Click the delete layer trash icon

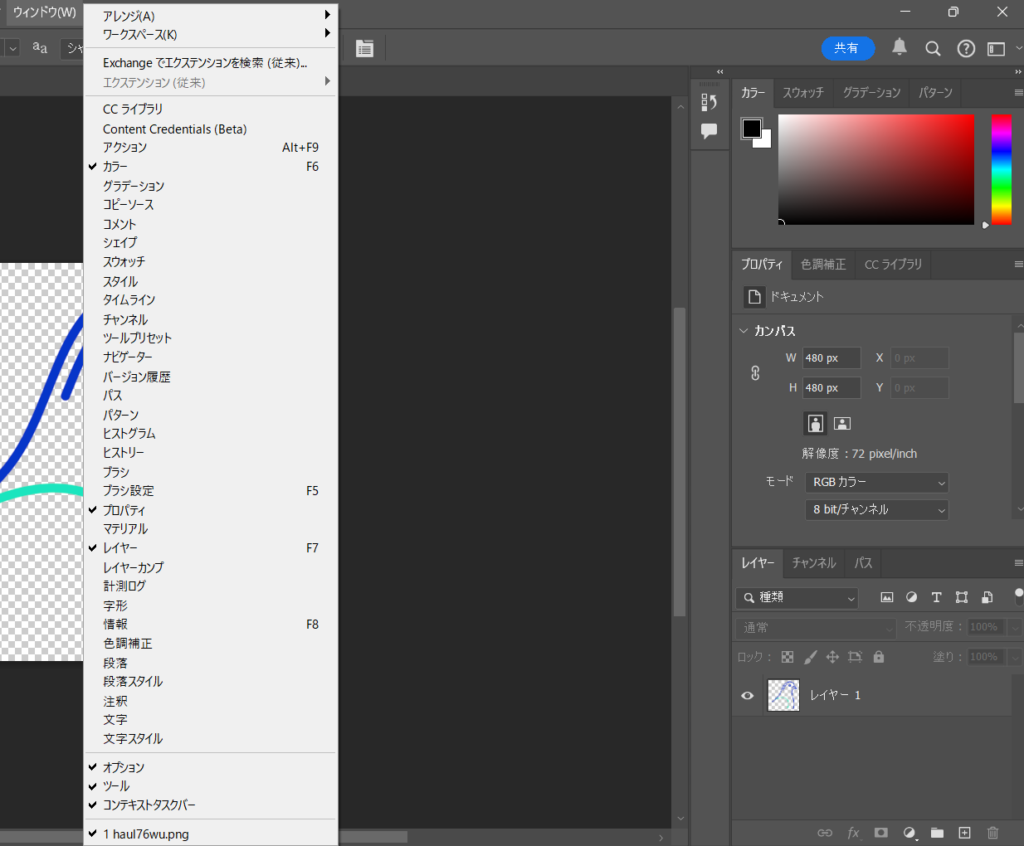pyautogui.click(x=993, y=832)
